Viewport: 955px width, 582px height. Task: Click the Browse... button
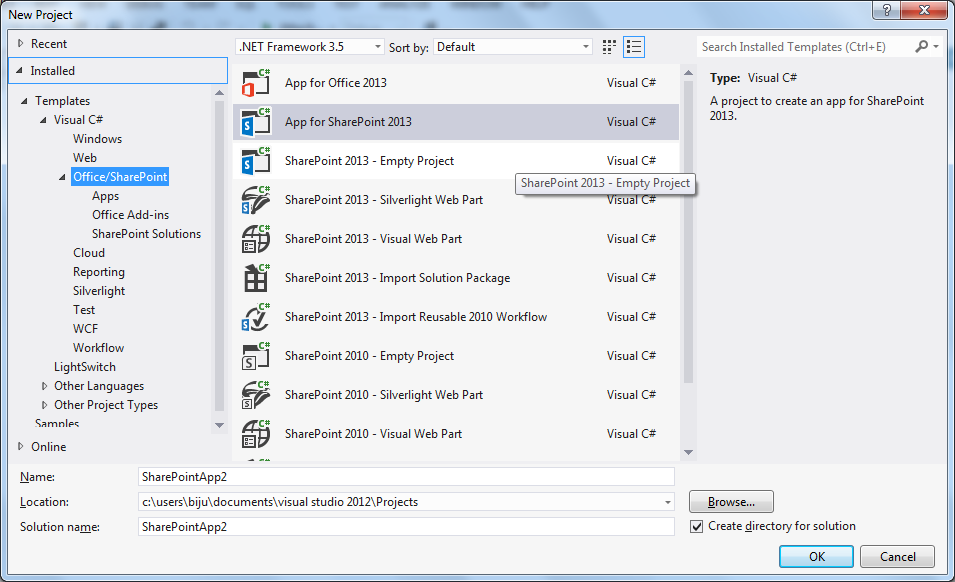731,502
